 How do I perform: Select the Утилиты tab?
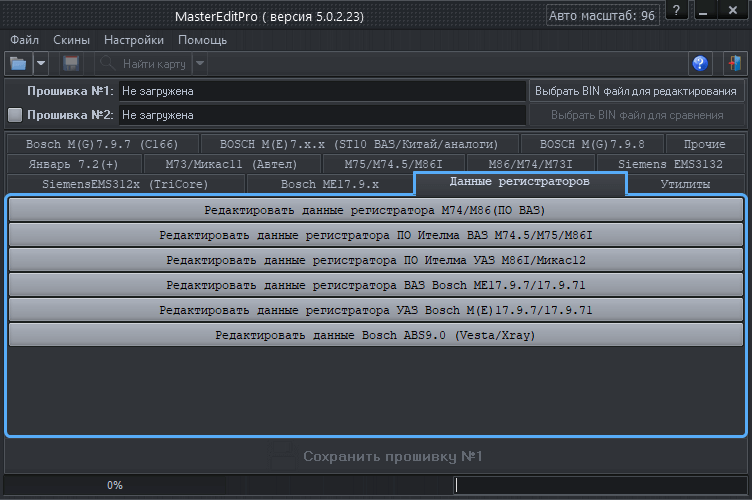click(x=685, y=184)
